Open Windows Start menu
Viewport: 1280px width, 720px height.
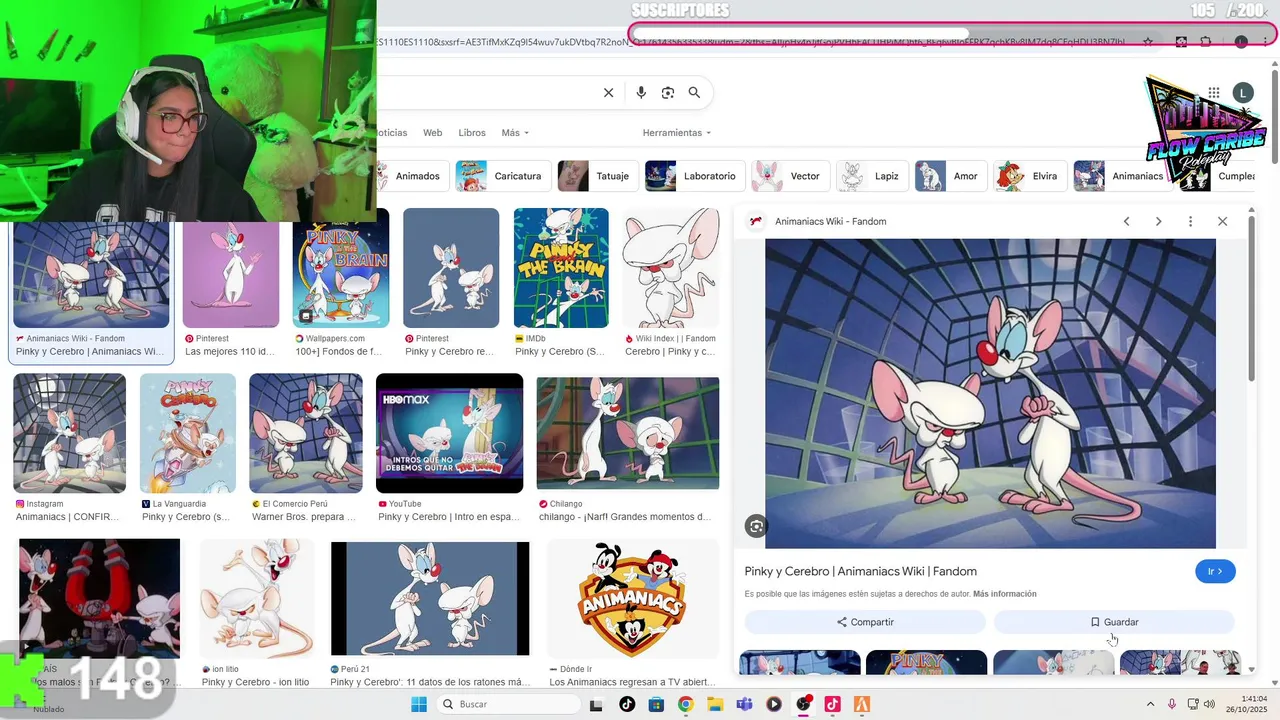click(x=418, y=704)
